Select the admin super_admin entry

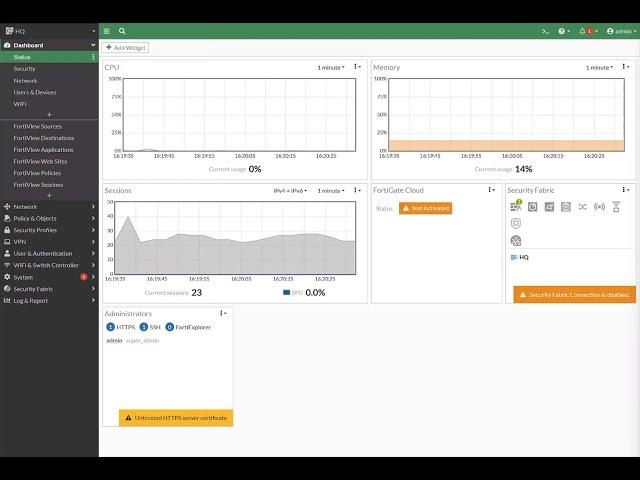tap(133, 340)
